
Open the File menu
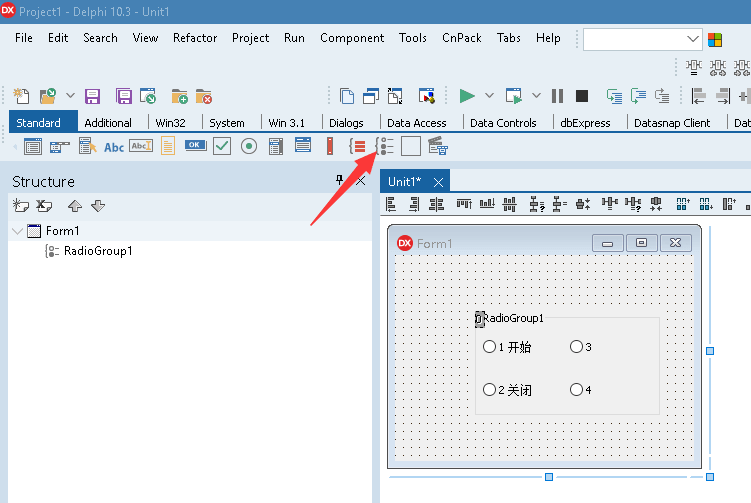click(x=23, y=38)
